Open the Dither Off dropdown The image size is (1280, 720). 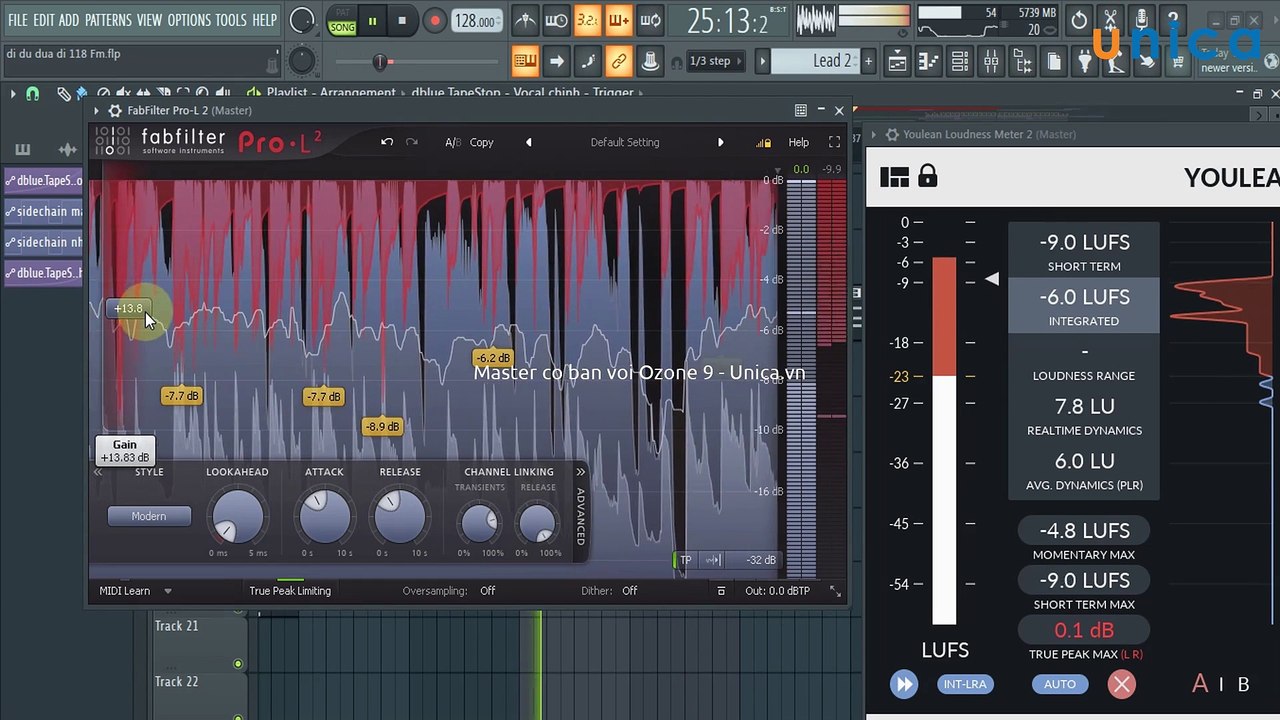pos(629,591)
